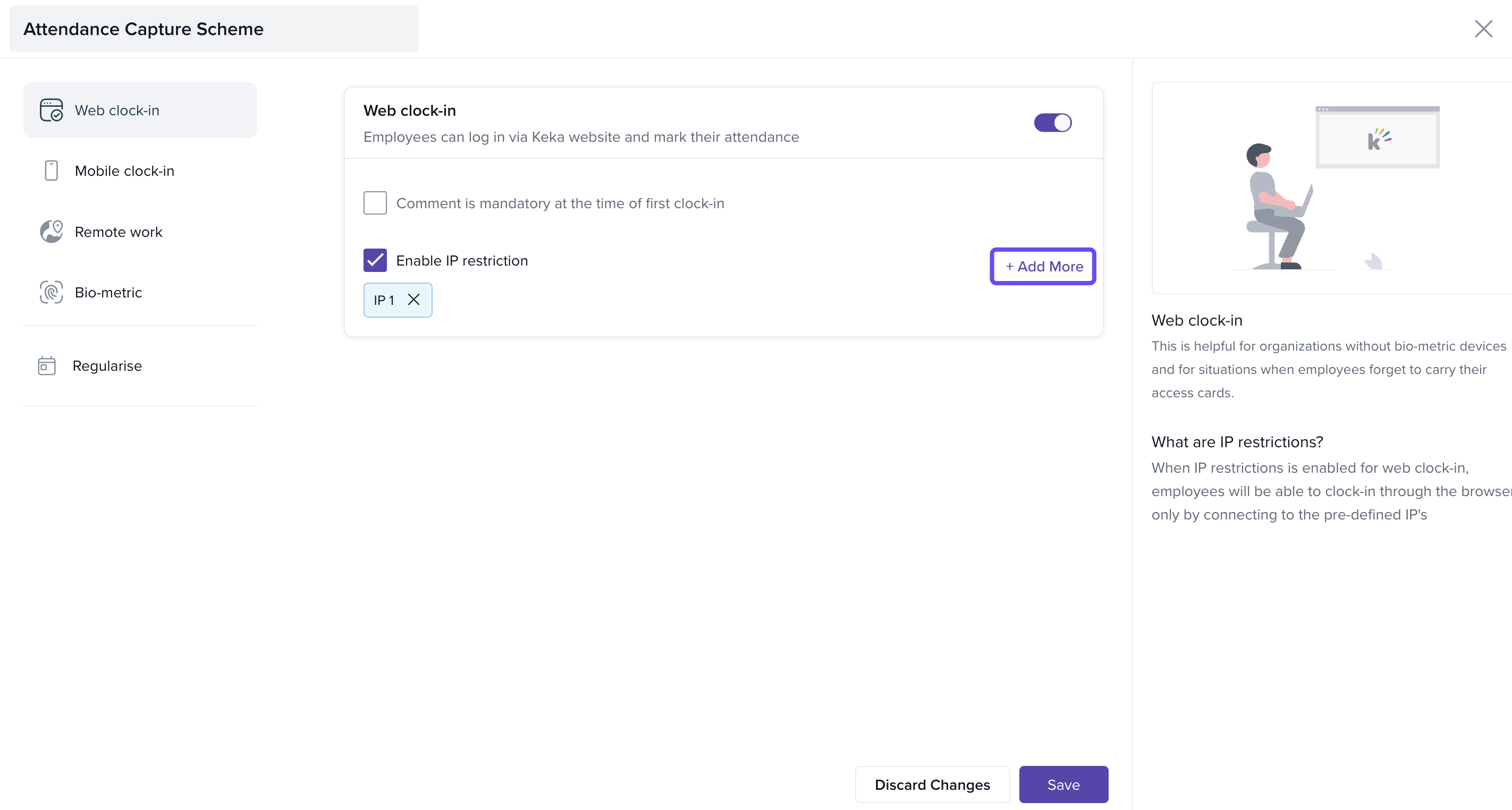Edit the Attendance Capture Scheme name field
This screenshot has width=1512, height=810.
[214, 29]
